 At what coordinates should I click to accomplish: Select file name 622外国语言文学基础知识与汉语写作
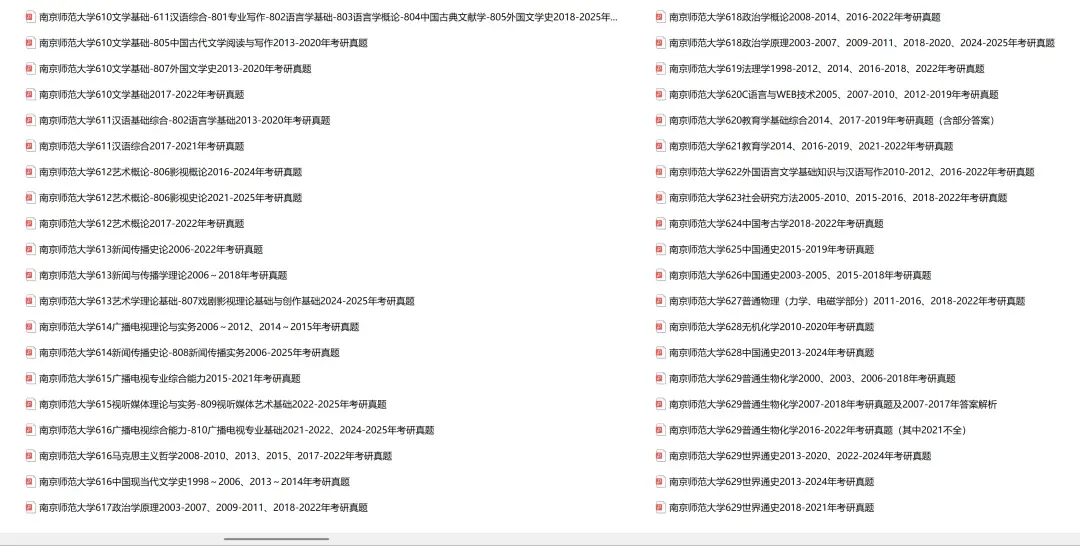pos(851,172)
